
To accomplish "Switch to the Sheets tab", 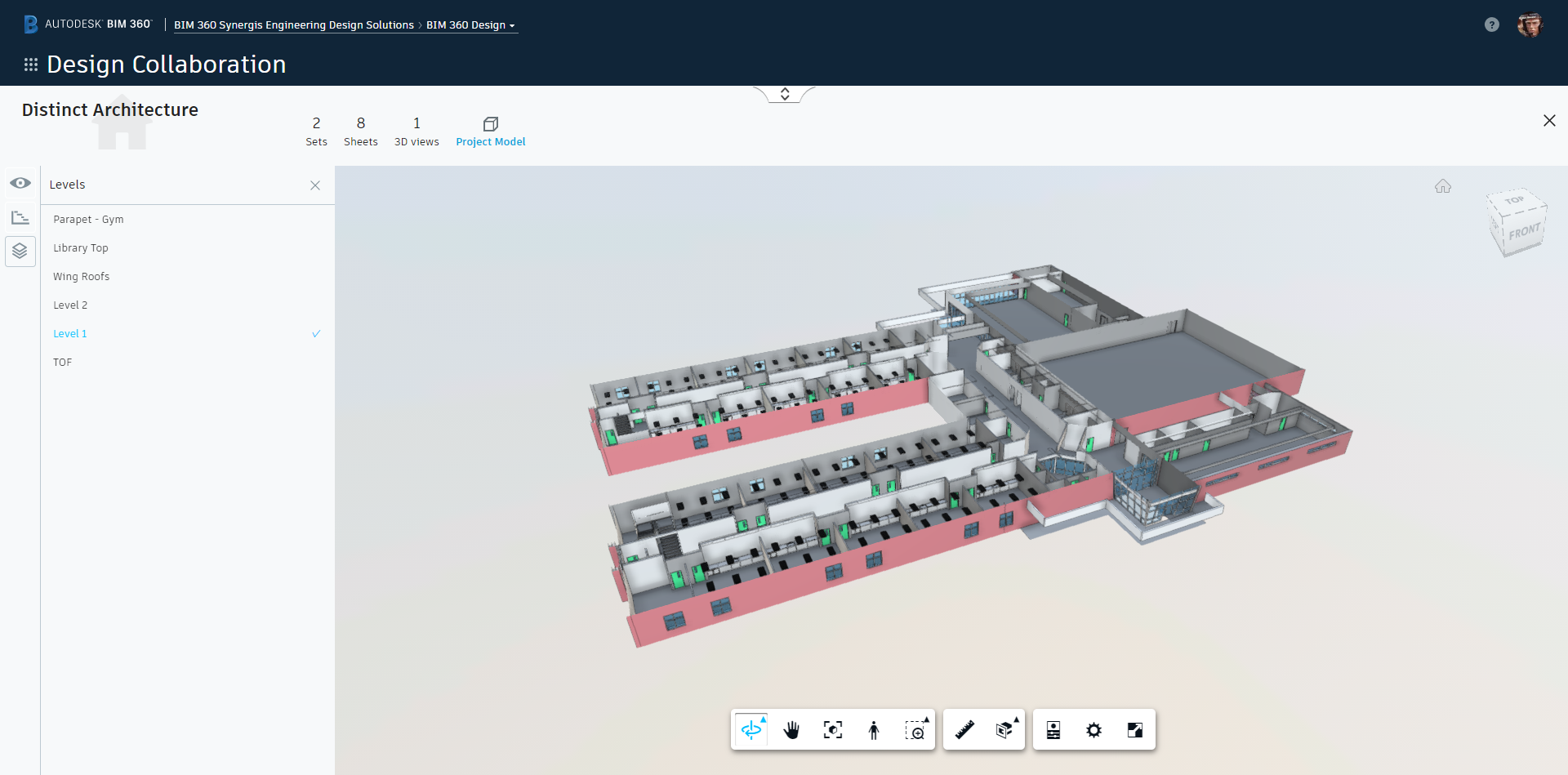I will point(360,131).
